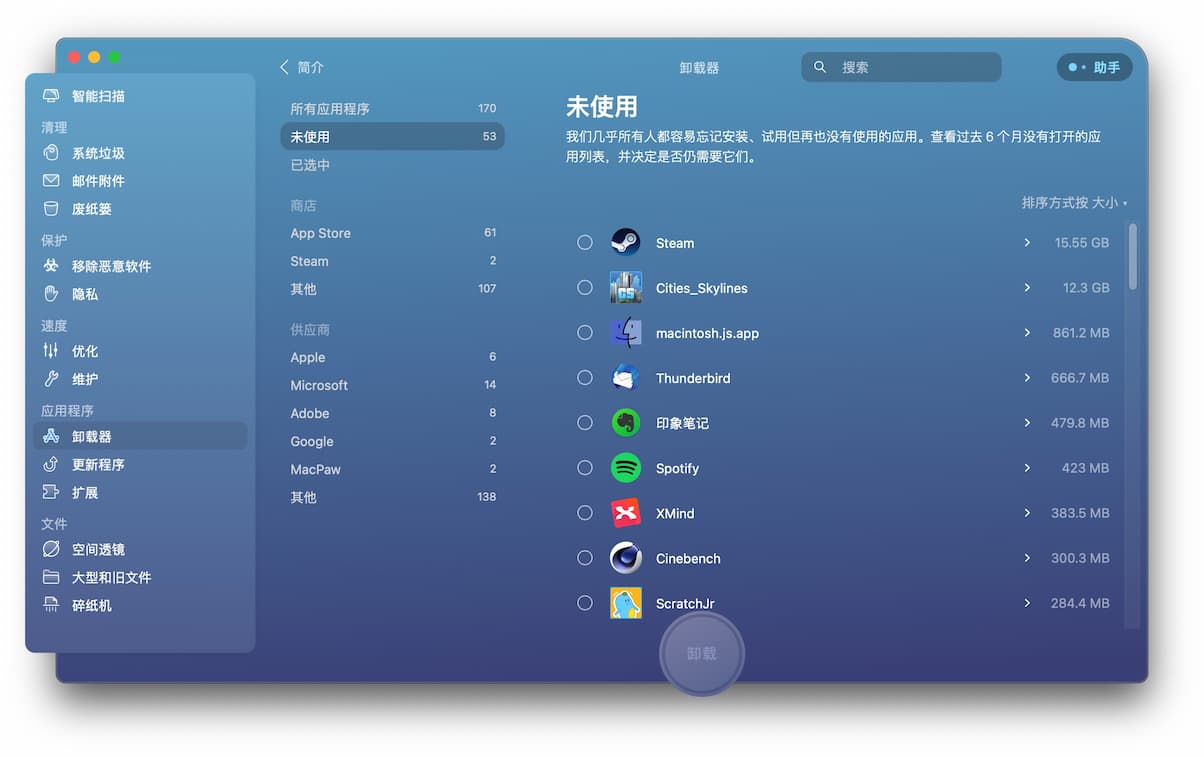Open the 优化 speed tool
This screenshot has width=1204, height=757.
[84, 351]
